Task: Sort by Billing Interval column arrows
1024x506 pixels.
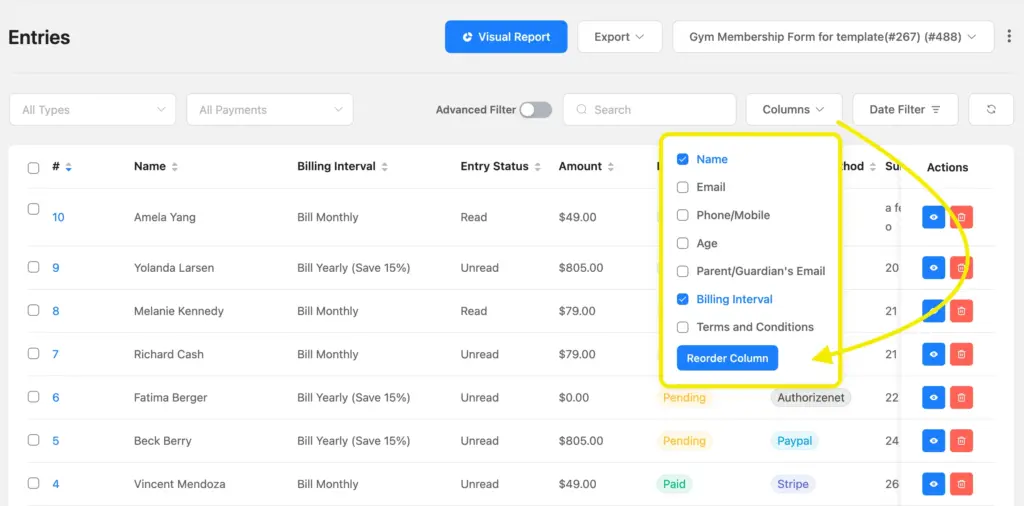Action: coord(385,167)
